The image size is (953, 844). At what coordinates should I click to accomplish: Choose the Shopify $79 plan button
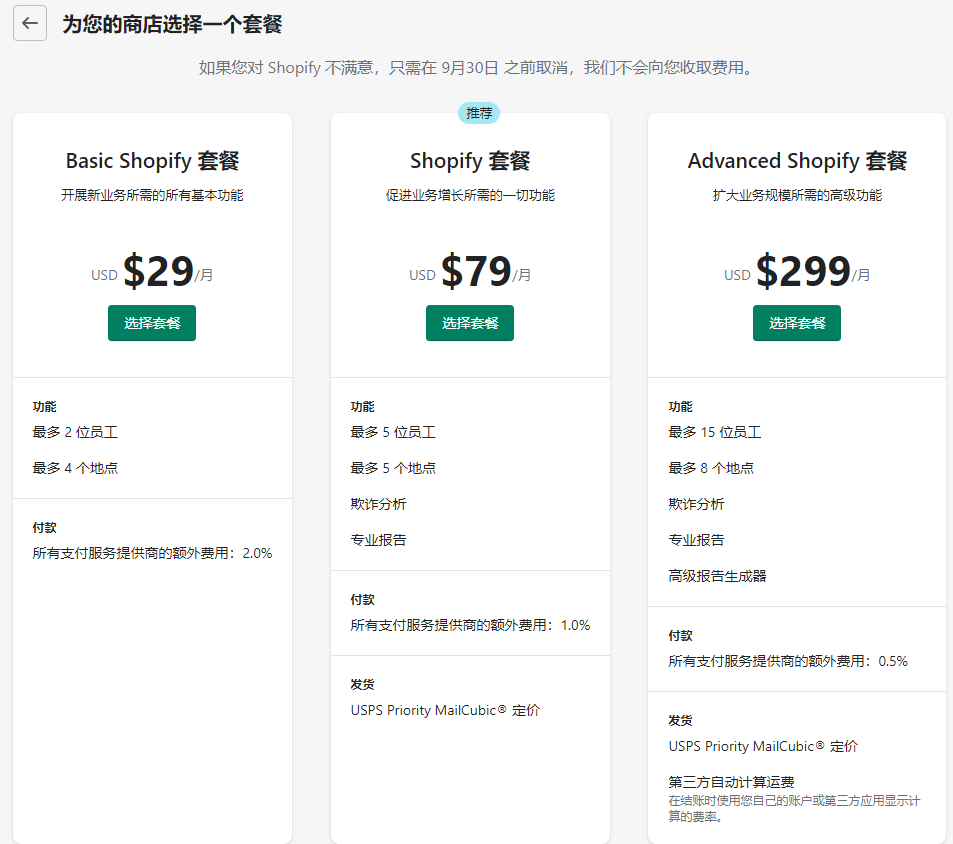click(x=470, y=323)
